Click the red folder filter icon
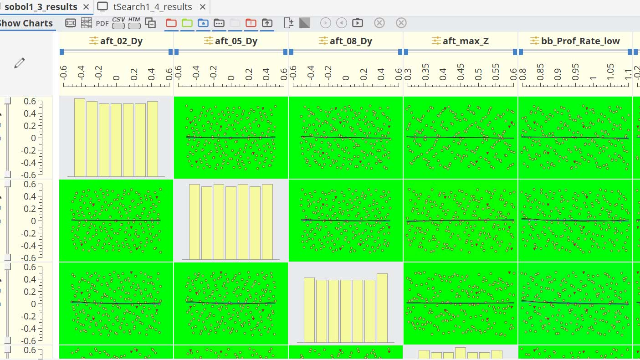 pos(171,23)
